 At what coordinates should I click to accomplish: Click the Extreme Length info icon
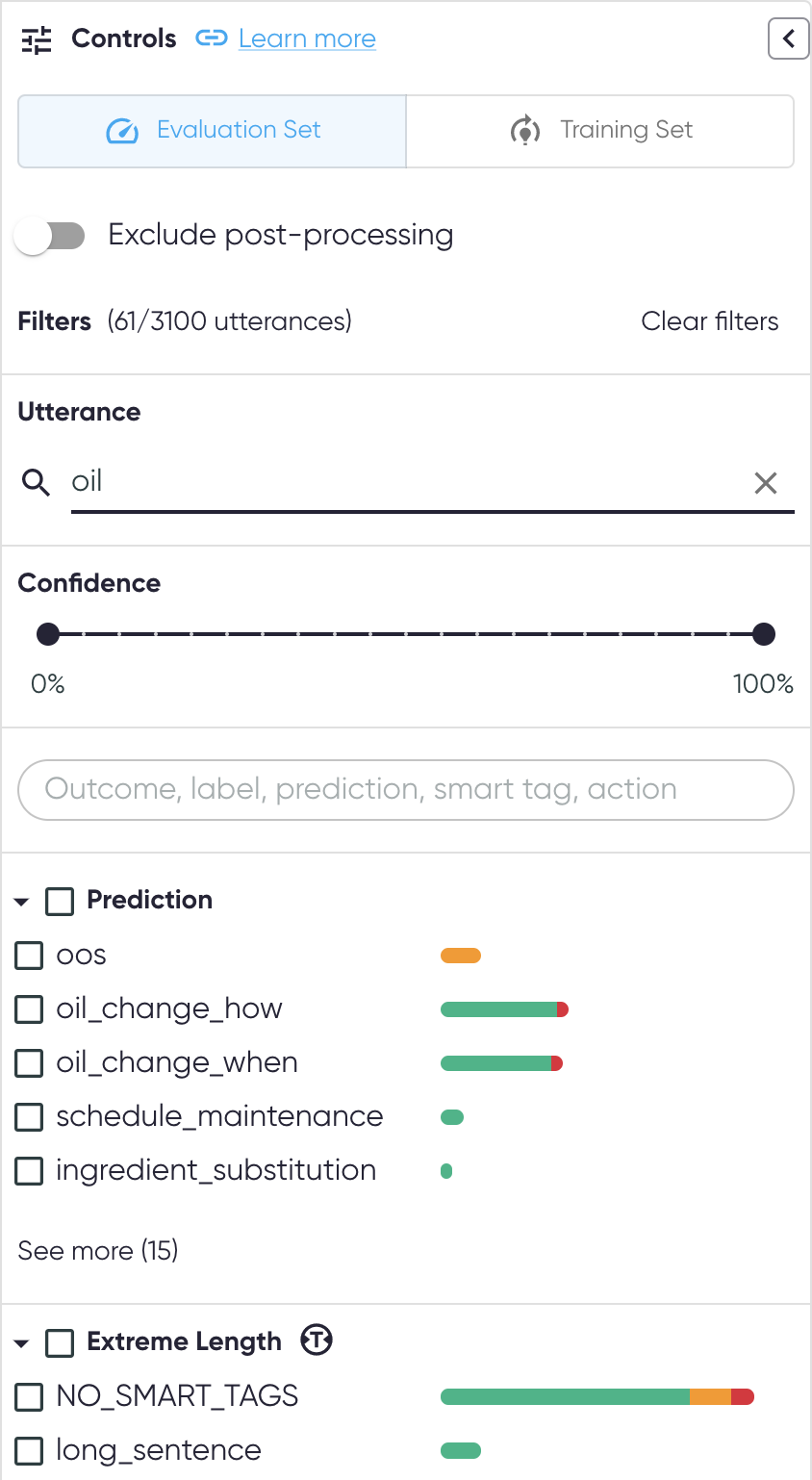point(317,1340)
